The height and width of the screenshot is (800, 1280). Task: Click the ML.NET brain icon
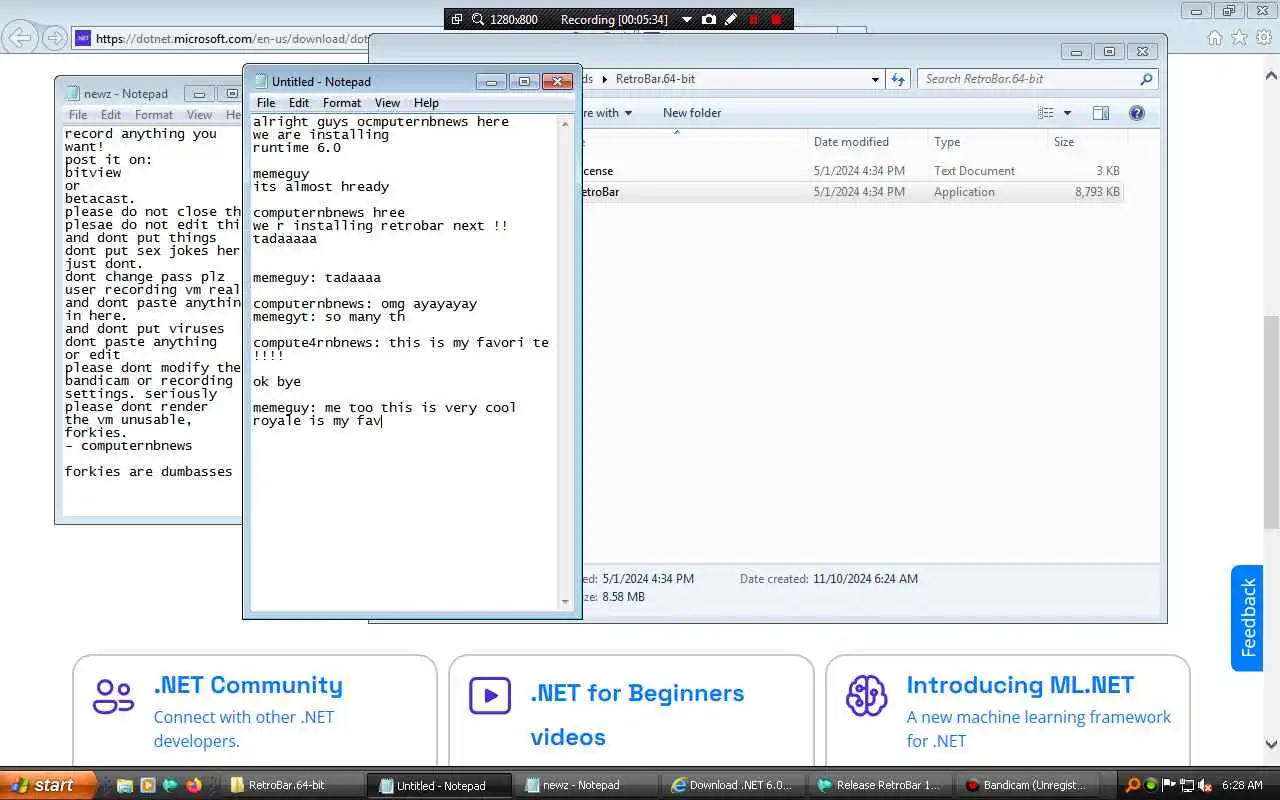[x=866, y=696]
